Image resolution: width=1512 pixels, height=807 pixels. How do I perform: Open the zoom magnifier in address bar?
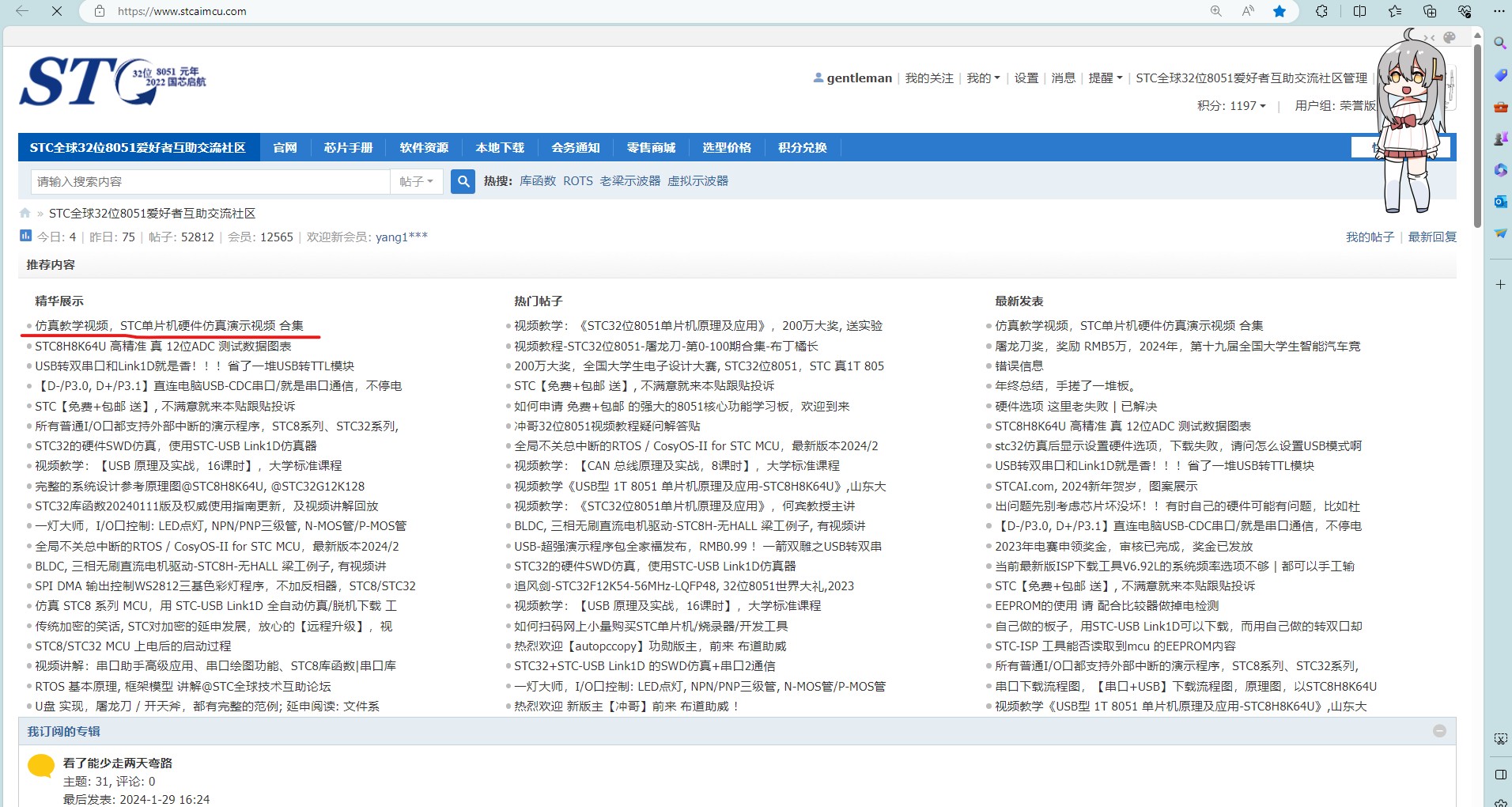click(1216, 11)
